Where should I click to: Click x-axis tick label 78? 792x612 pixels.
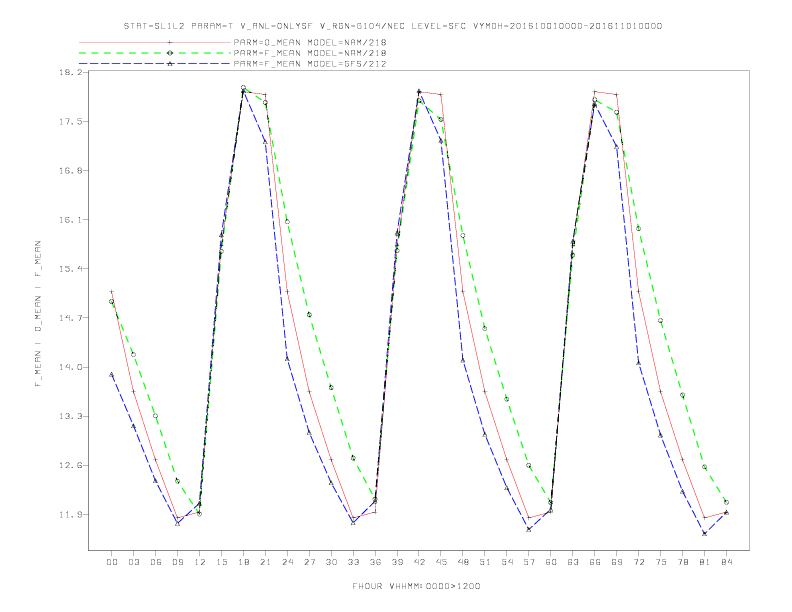[683, 562]
